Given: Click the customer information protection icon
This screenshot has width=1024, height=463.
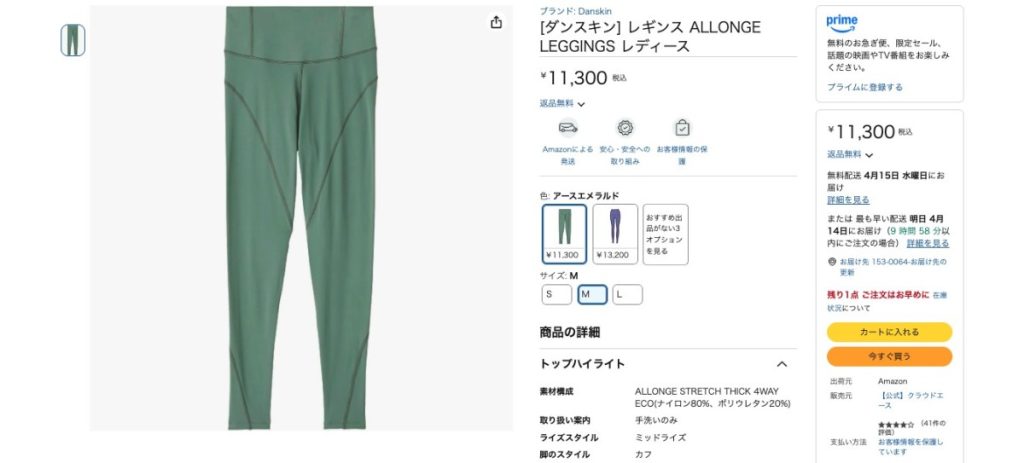Looking at the screenshot, I should tap(682, 127).
